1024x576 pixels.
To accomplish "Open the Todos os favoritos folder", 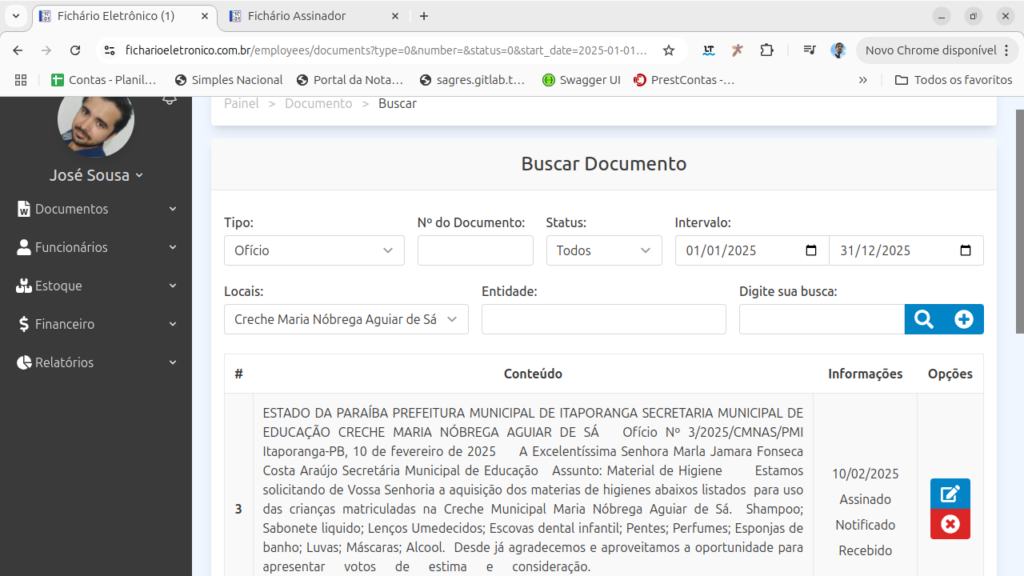I will click(953, 80).
